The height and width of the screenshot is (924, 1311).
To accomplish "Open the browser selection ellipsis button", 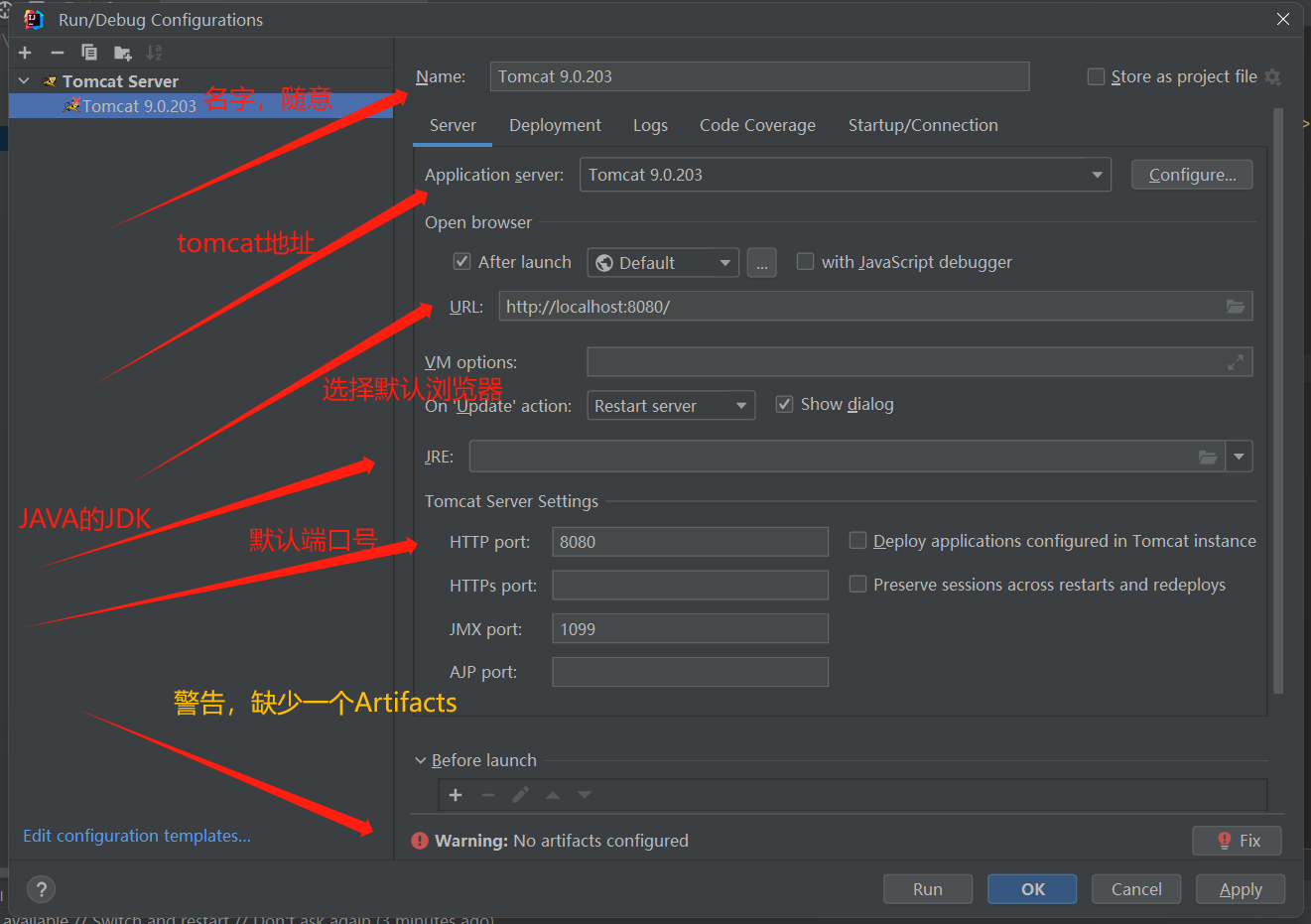I will (x=762, y=263).
